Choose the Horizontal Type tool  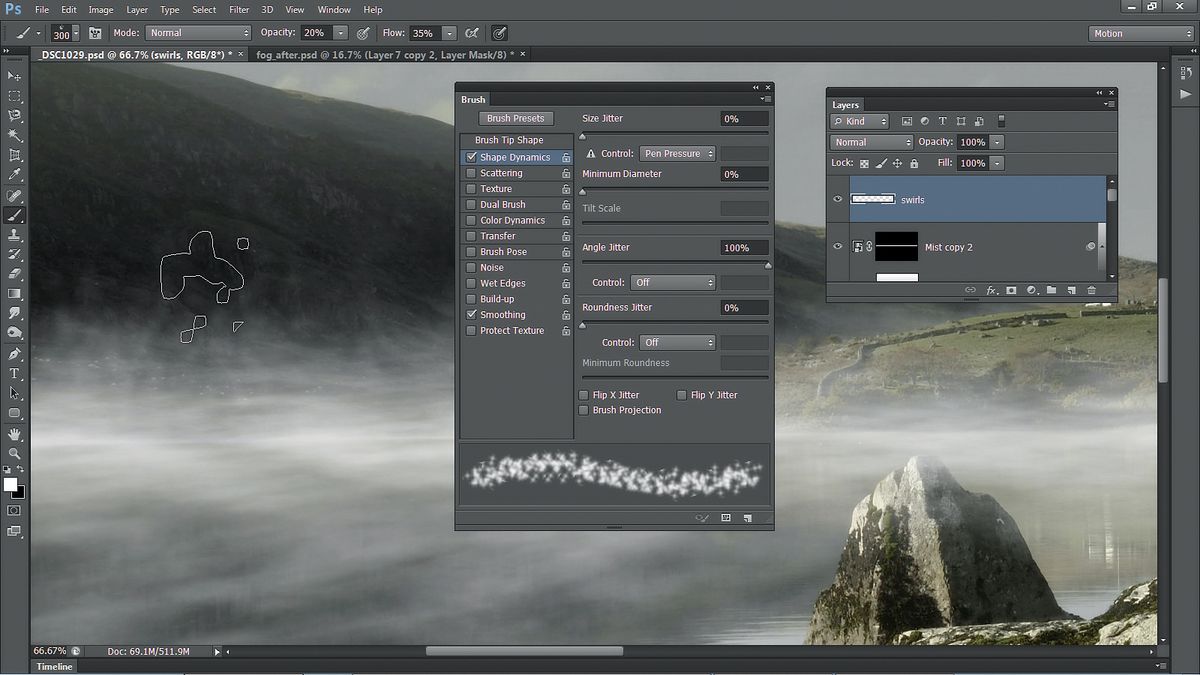point(14,374)
